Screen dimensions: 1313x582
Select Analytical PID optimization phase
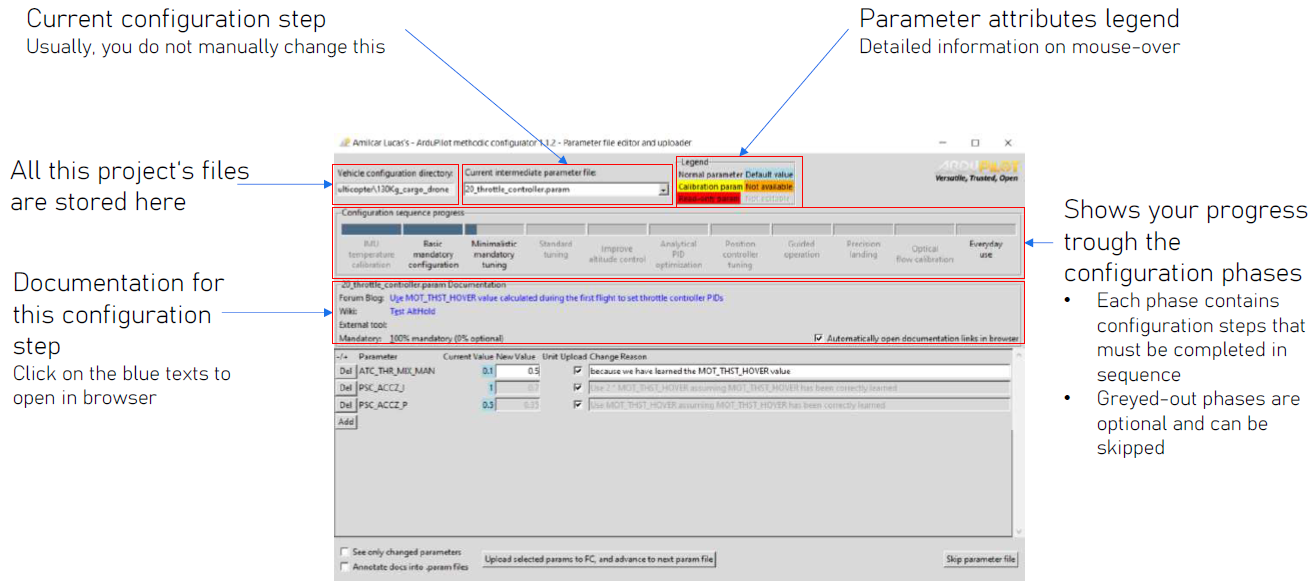tap(678, 254)
